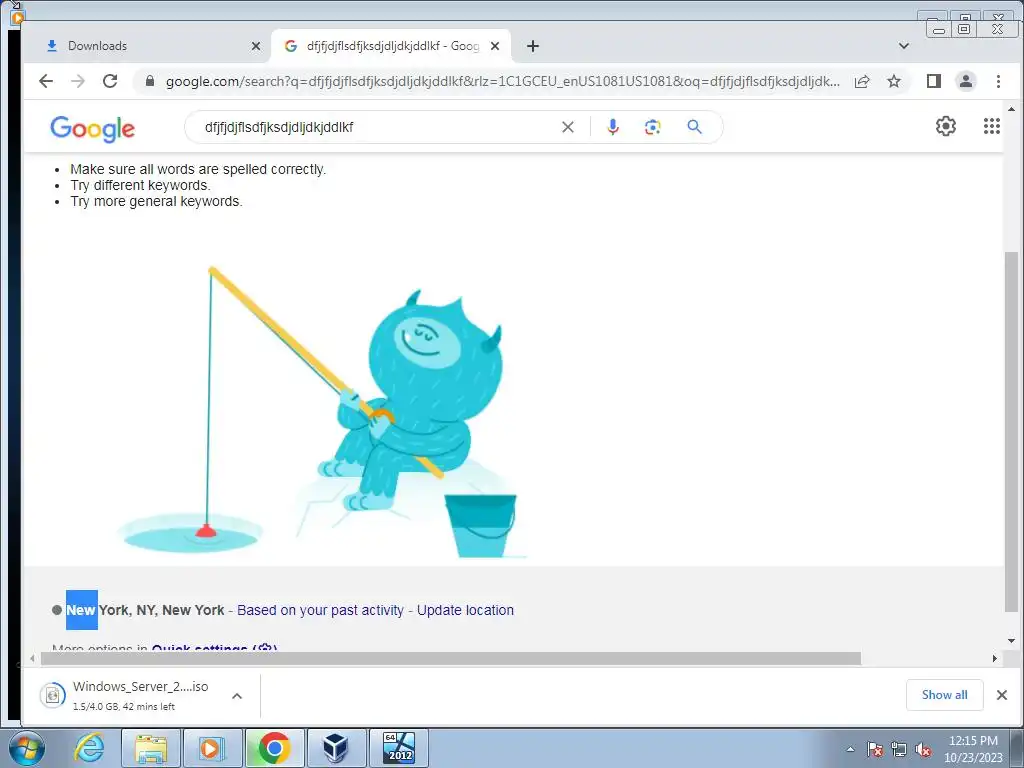Close the Google search results tab
Viewport: 1024px width, 768px height.
[495, 46]
